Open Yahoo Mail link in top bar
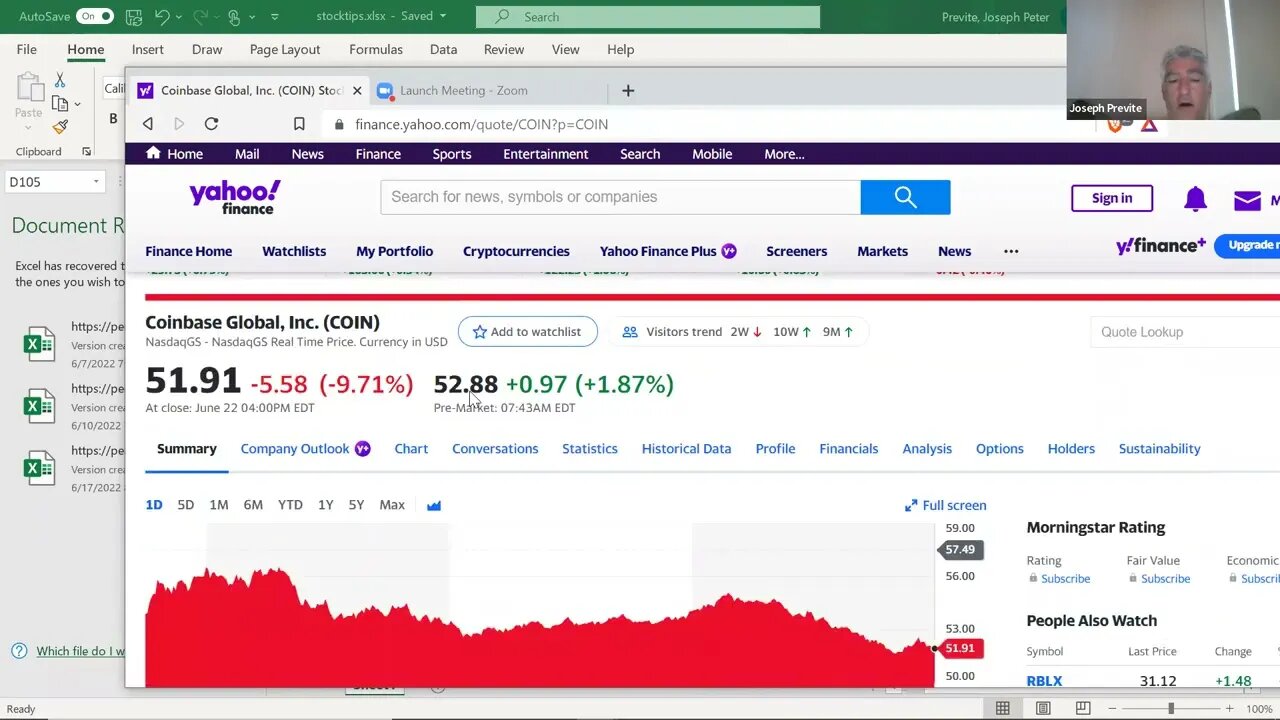The height and width of the screenshot is (720, 1280). pyautogui.click(x=247, y=154)
